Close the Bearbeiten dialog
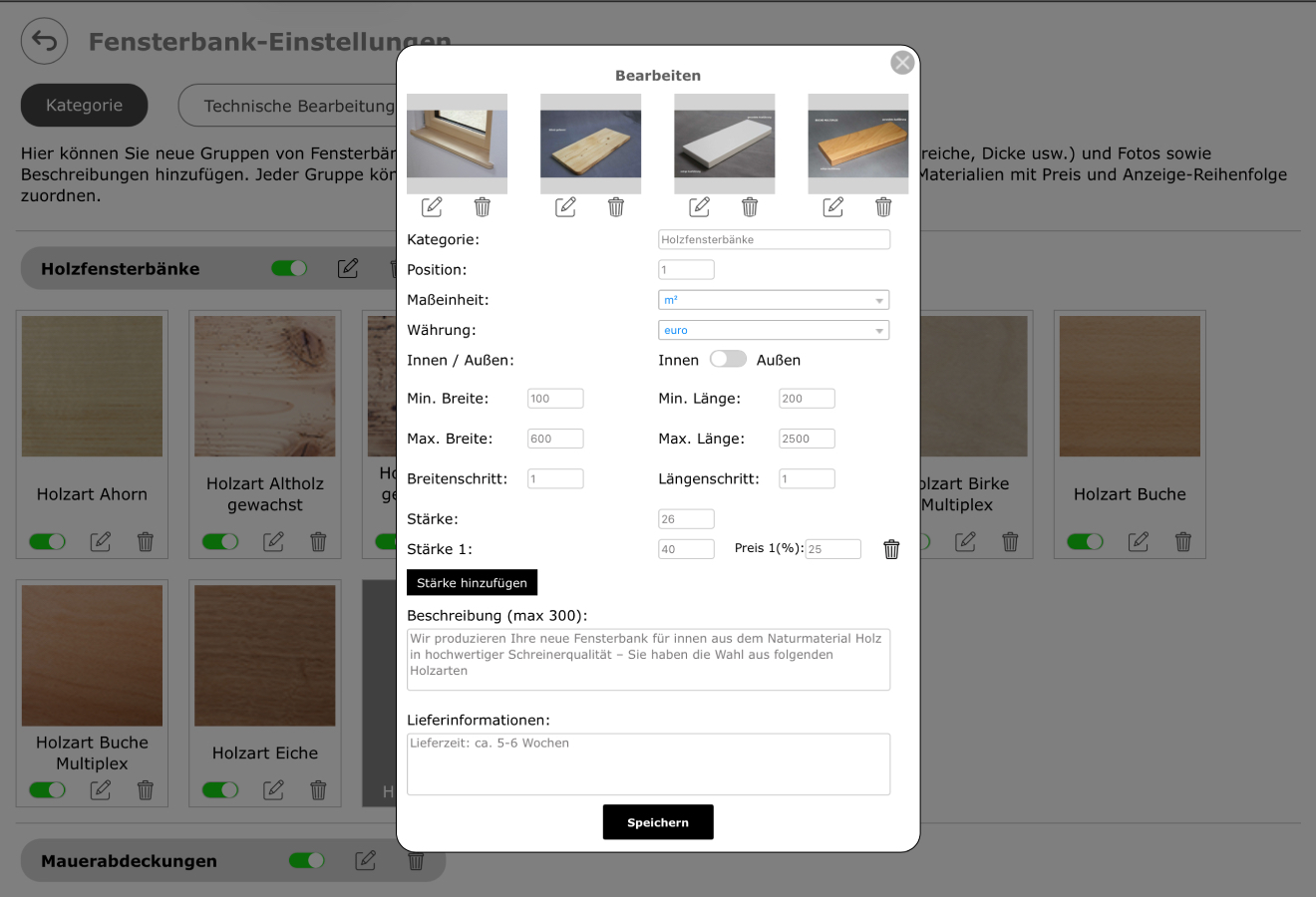The width and height of the screenshot is (1316, 897). [902, 63]
